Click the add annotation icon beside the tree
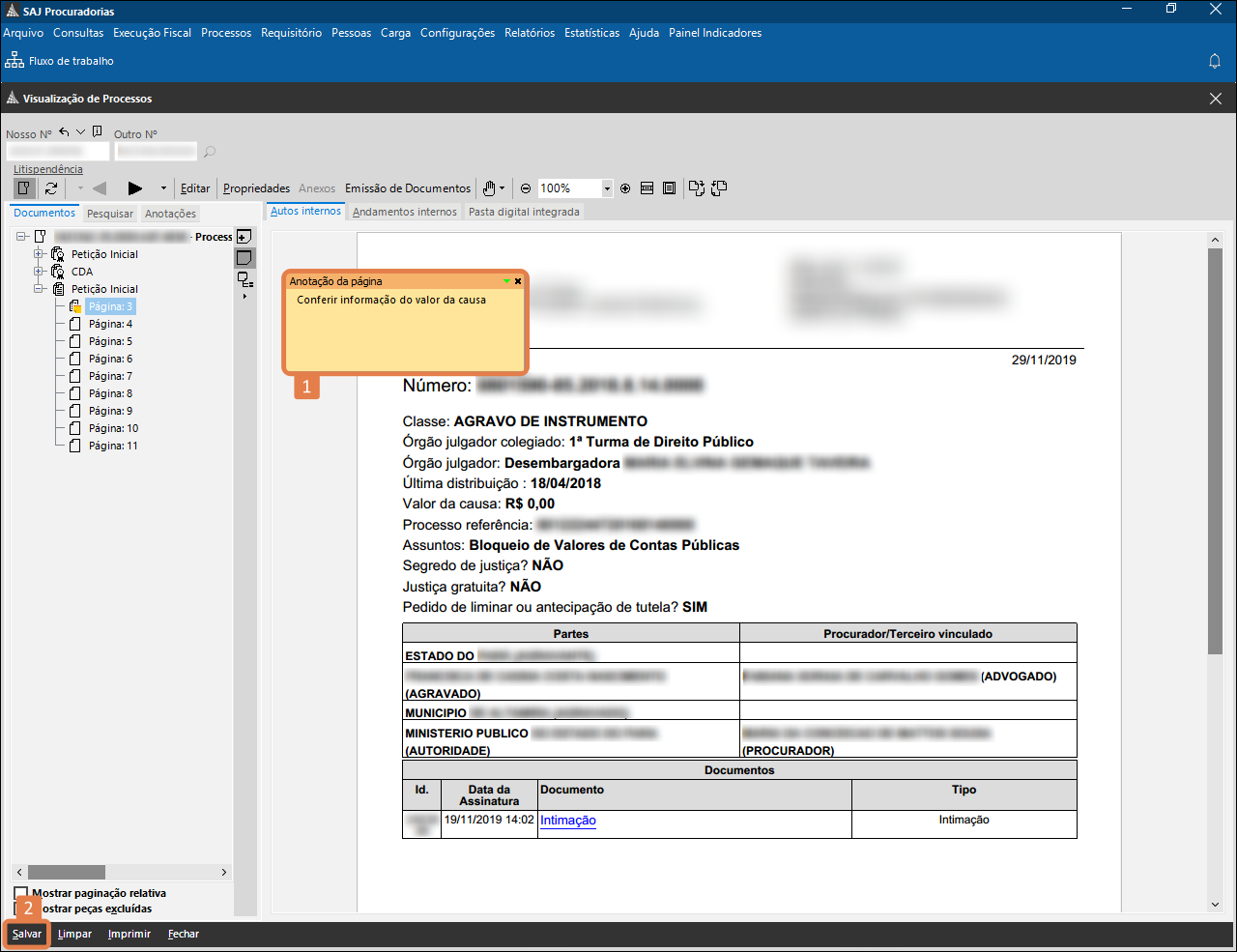 (245, 237)
